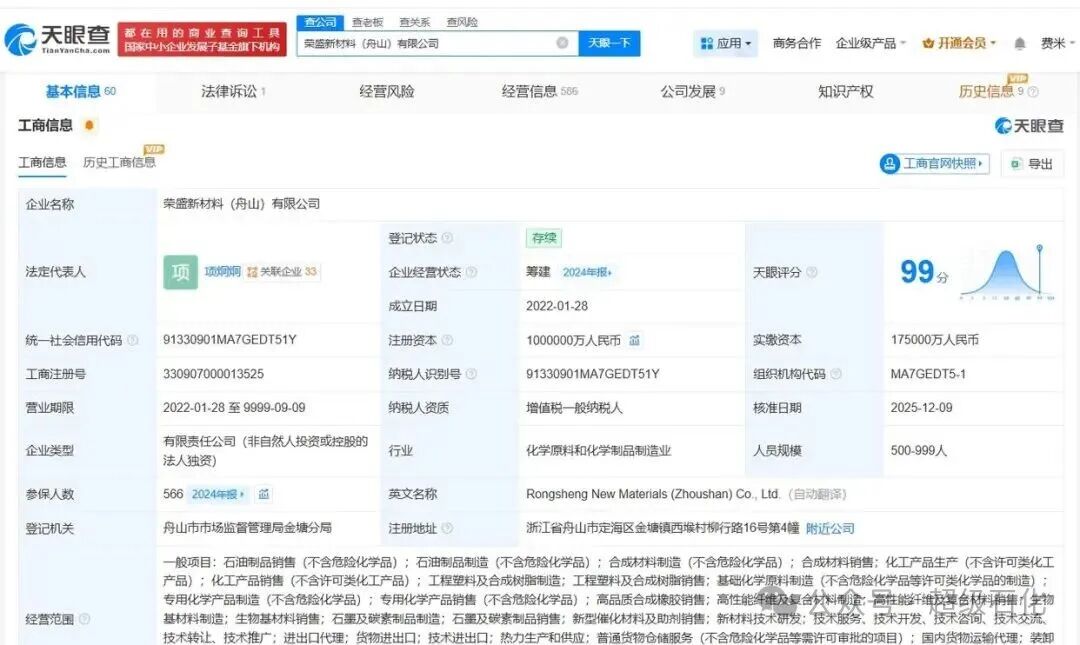Clear the search box with the X icon
This screenshot has width=1080, height=645.
click(x=562, y=43)
